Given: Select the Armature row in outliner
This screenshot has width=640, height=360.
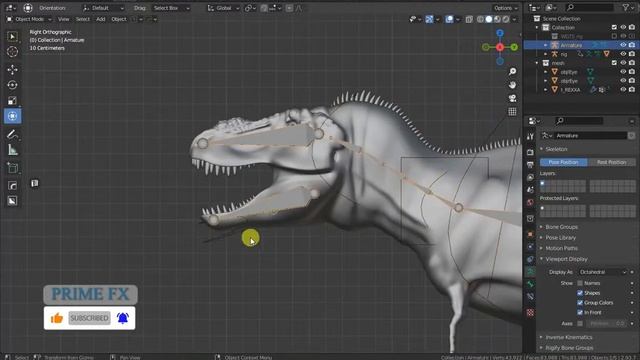Looking at the screenshot, I should tap(580, 45).
